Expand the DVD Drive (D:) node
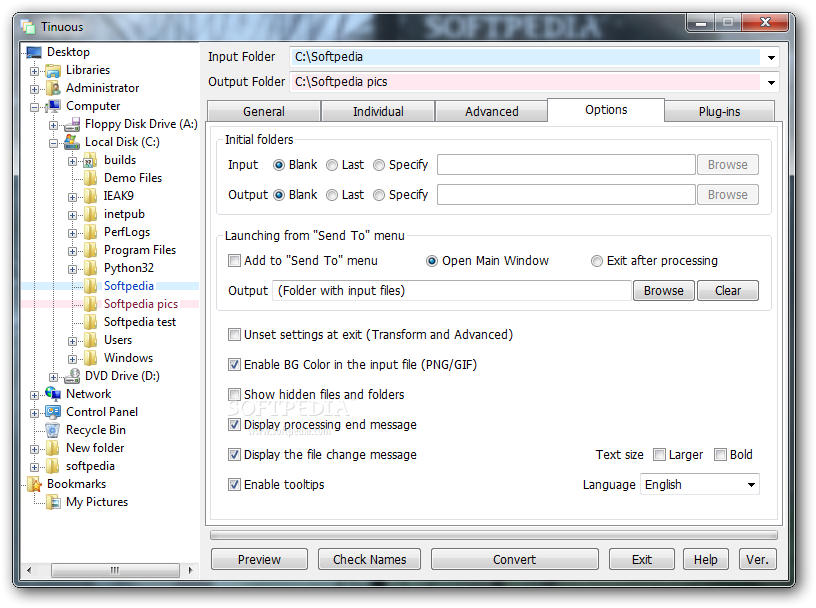The width and height of the screenshot is (816, 608). click(x=54, y=377)
